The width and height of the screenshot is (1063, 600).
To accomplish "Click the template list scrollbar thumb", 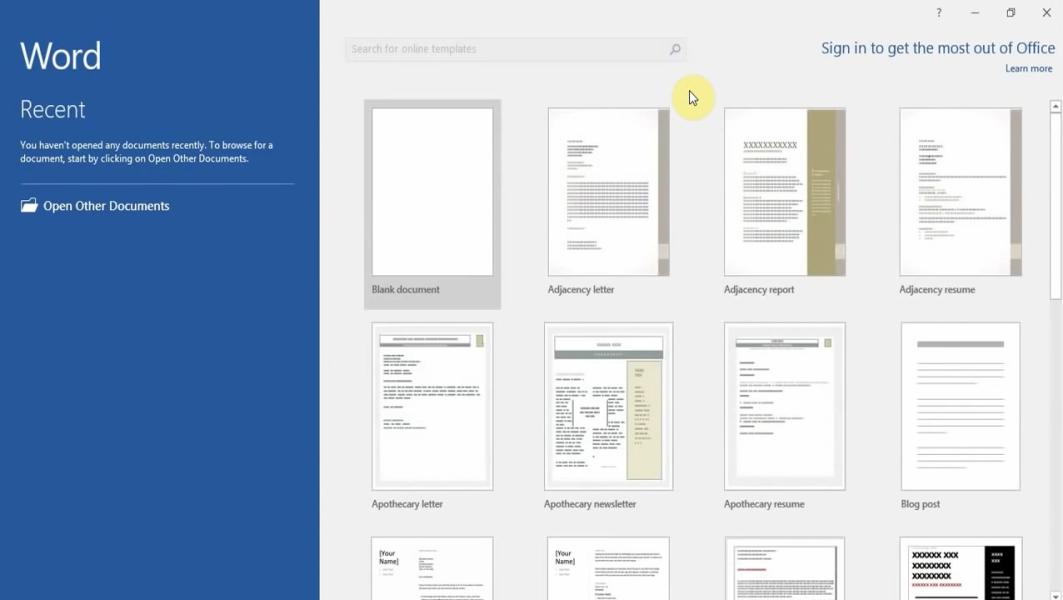I will (x=1056, y=205).
